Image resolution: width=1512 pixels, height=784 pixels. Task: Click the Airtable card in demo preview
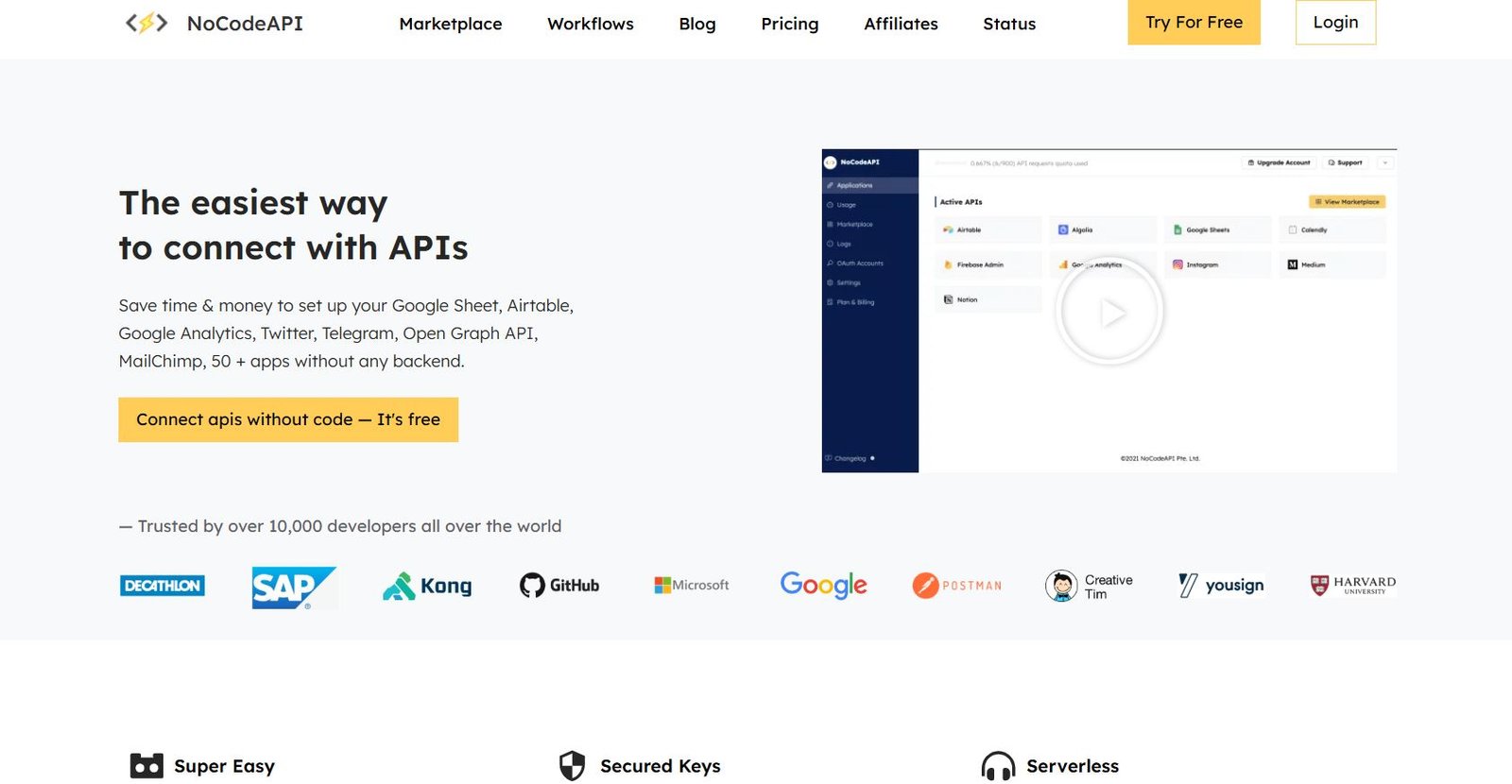coord(988,230)
